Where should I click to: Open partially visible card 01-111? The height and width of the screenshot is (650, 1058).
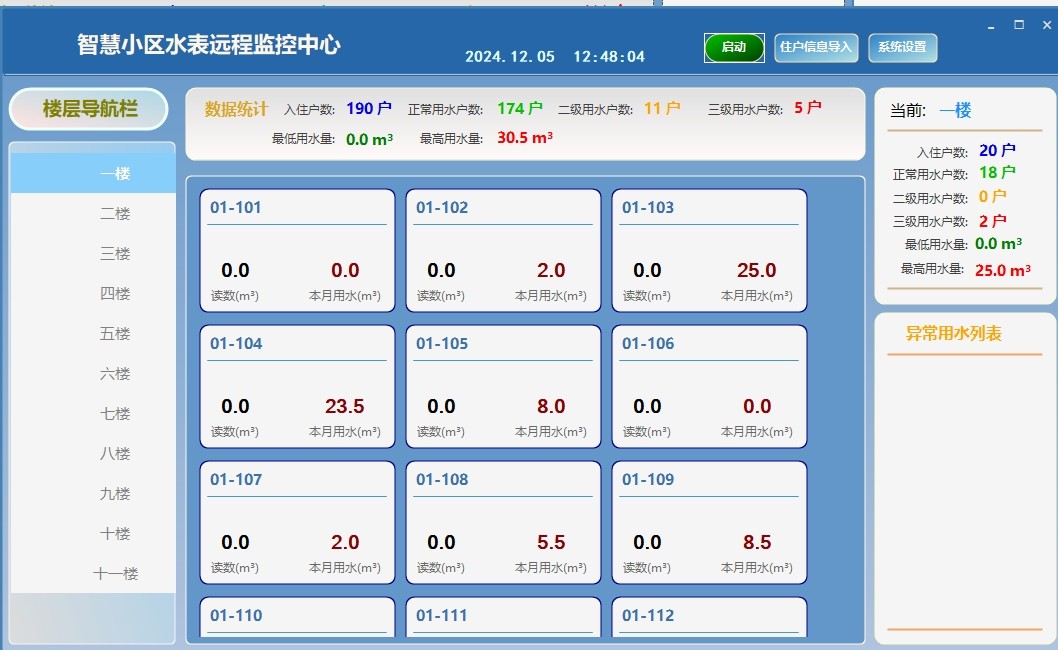pyautogui.click(x=503, y=617)
